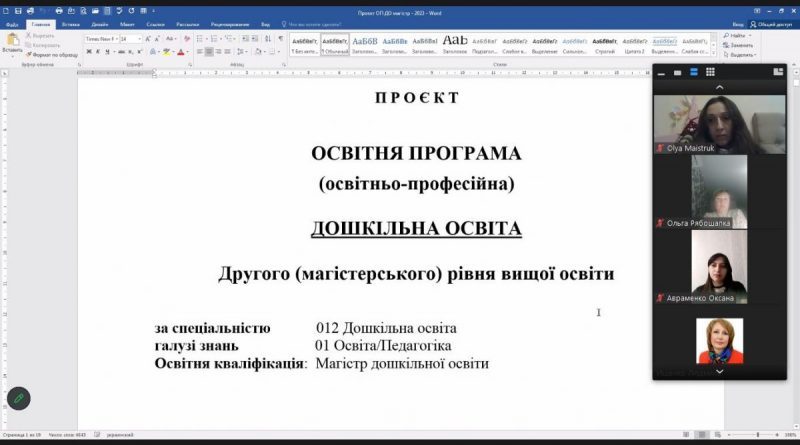
Task: Expand the styles gallery more arrow
Action: click(713, 52)
